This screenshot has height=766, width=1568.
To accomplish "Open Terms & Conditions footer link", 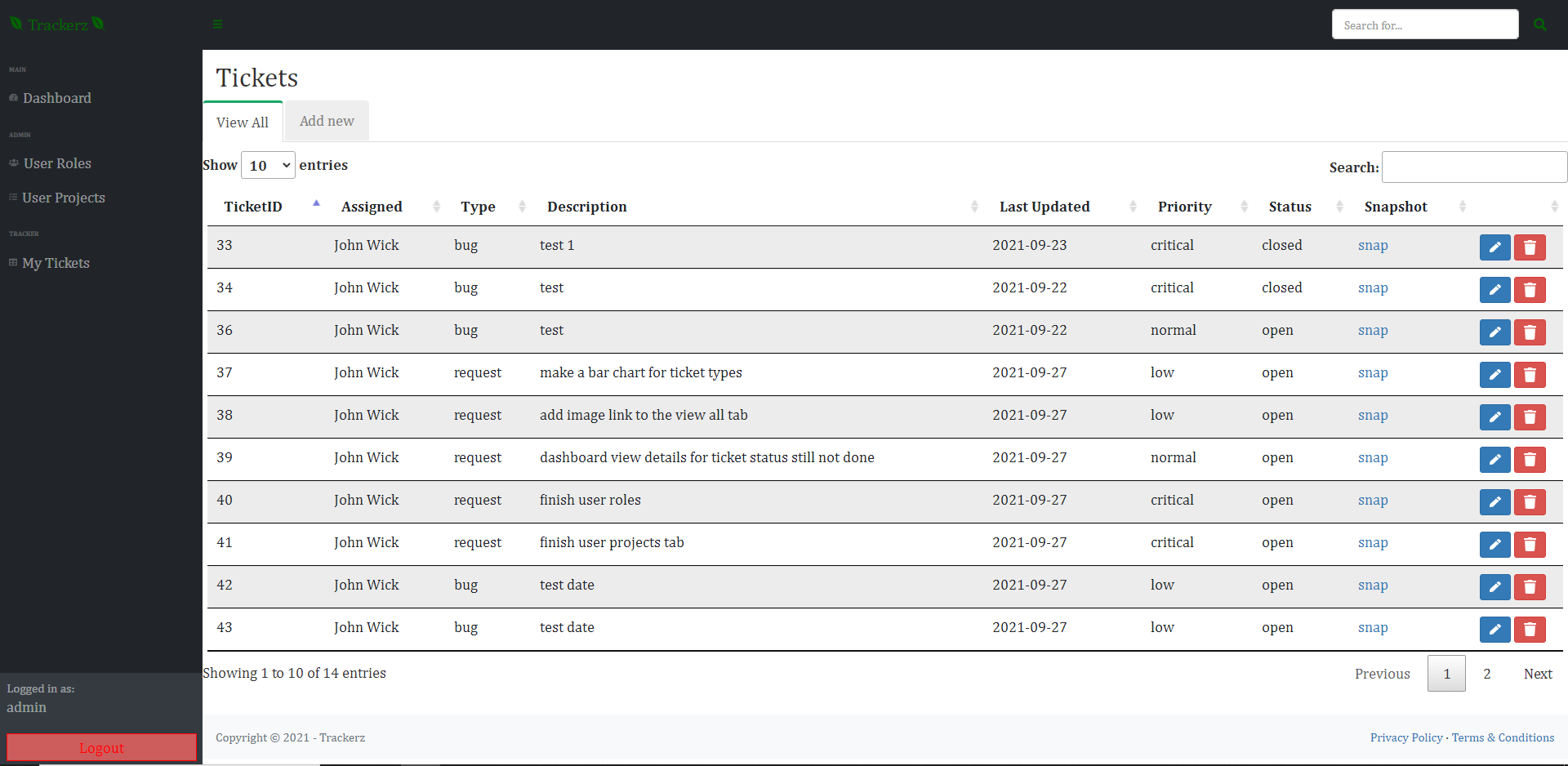I will click(1503, 737).
